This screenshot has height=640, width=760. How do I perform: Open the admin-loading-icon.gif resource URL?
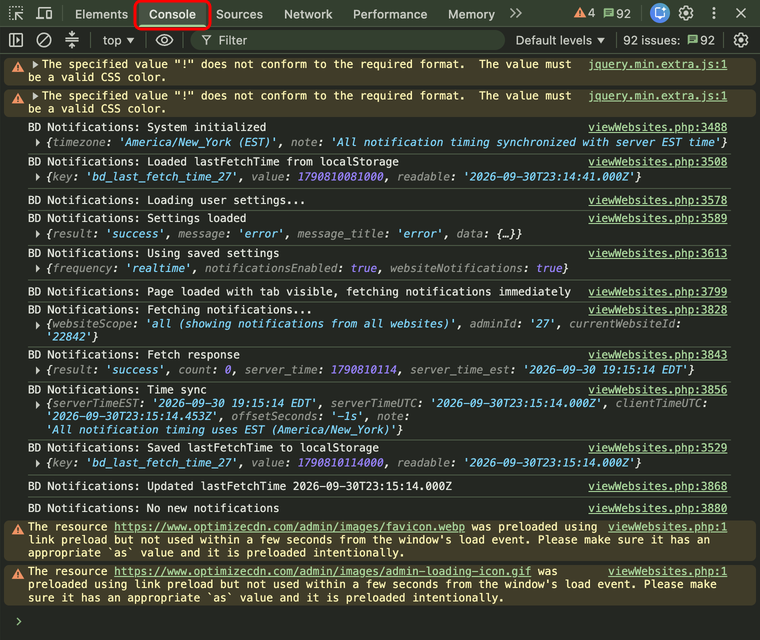(x=322, y=572)
